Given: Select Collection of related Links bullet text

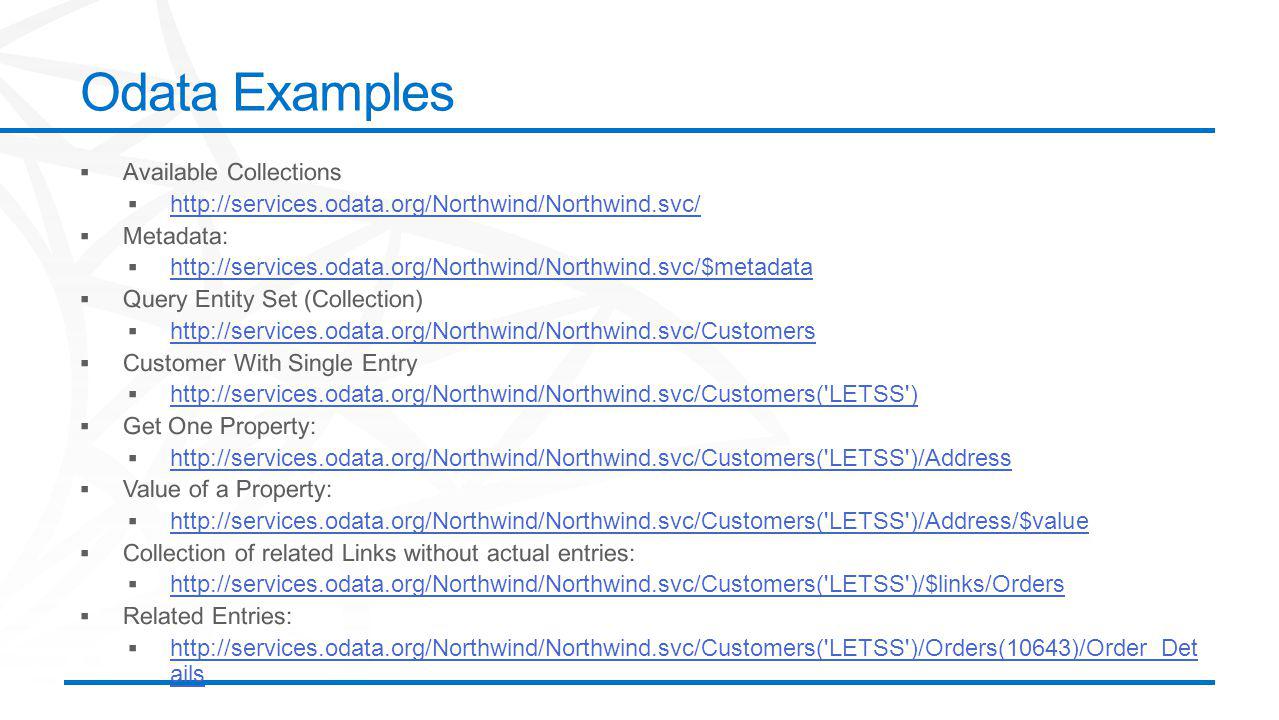Looking at the screenshot, I should 379,553.
